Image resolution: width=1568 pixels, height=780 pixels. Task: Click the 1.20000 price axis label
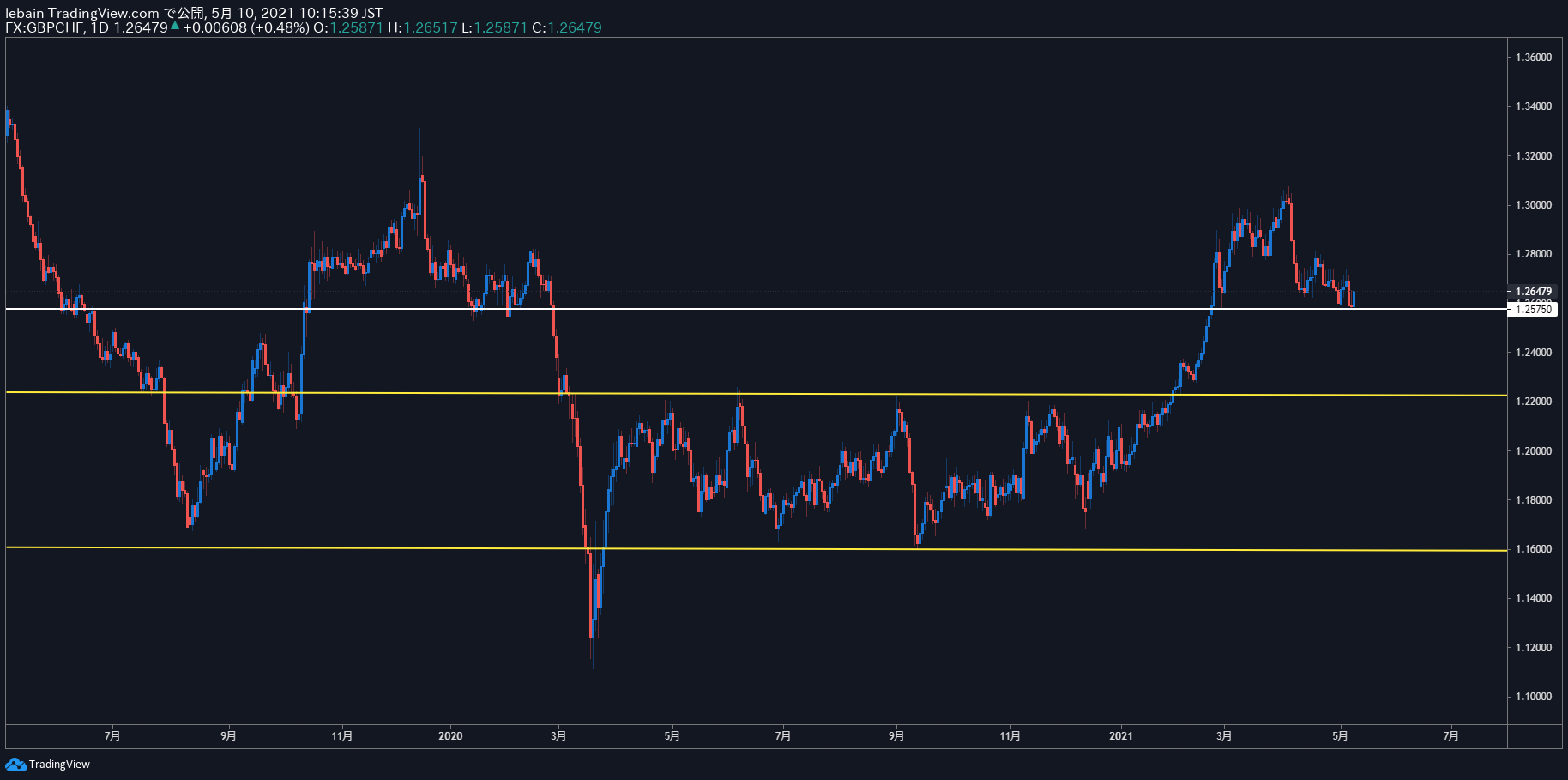(x=1533, y=451)
